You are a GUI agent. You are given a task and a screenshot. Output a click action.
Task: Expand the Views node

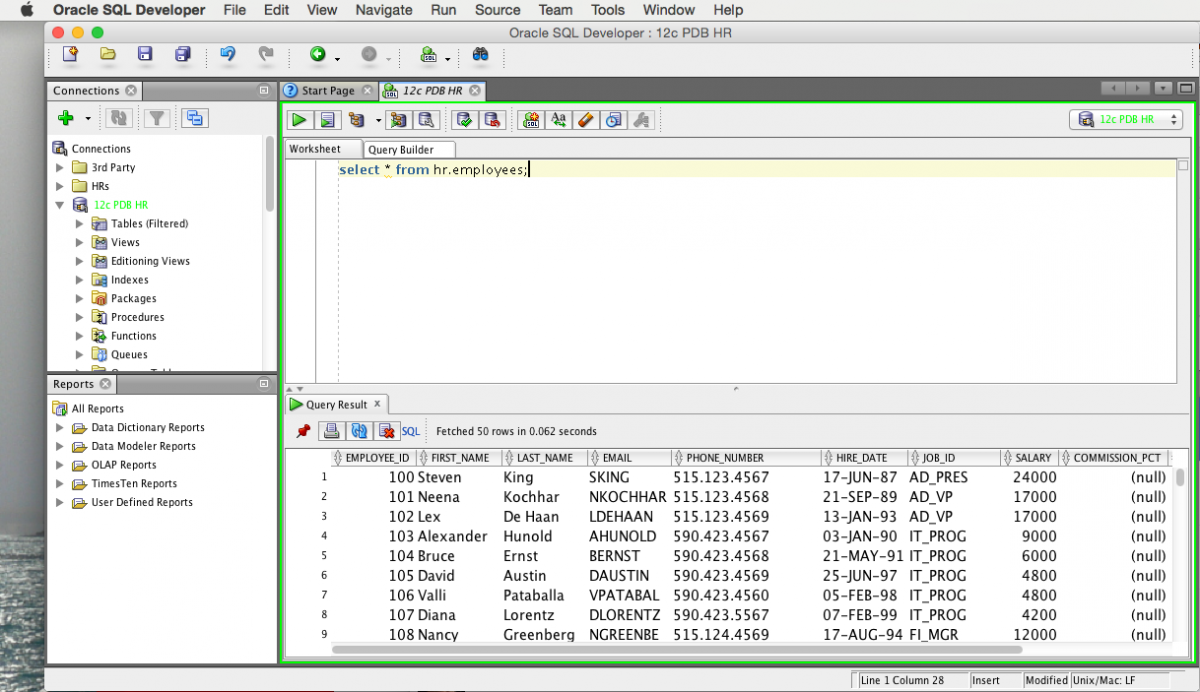tap(80, 242)
